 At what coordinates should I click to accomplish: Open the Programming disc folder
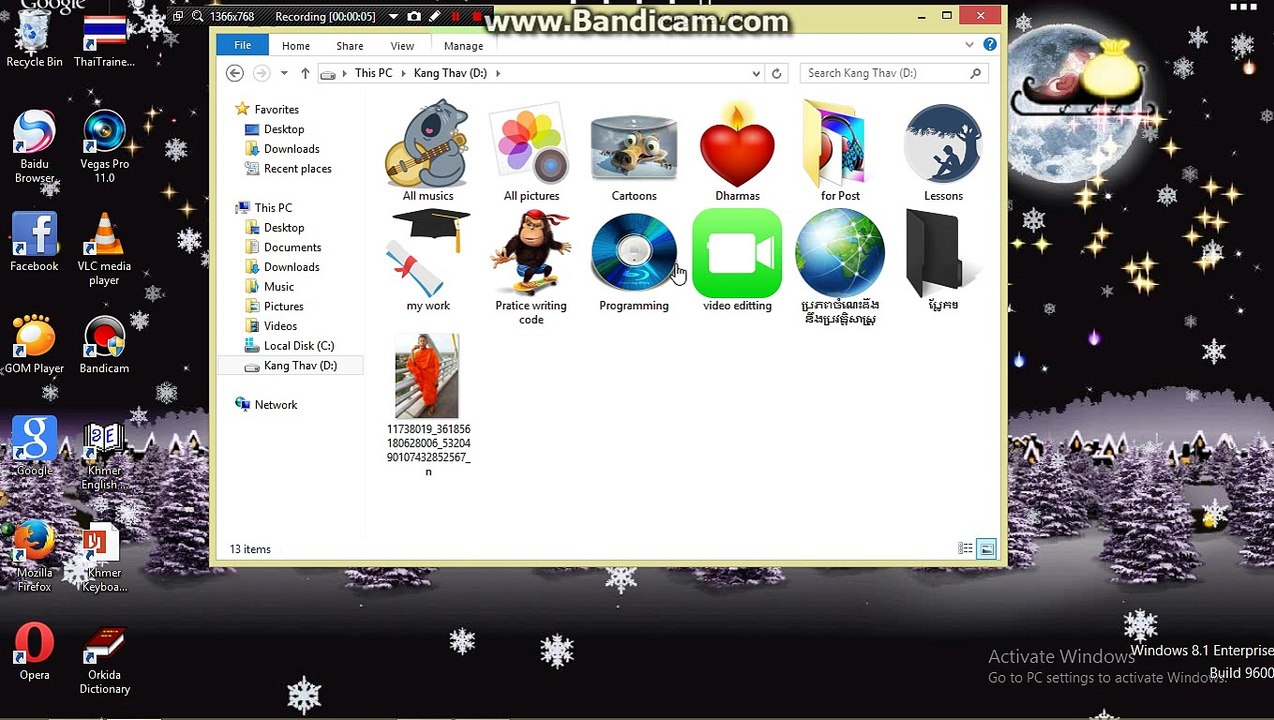[634, 262]
